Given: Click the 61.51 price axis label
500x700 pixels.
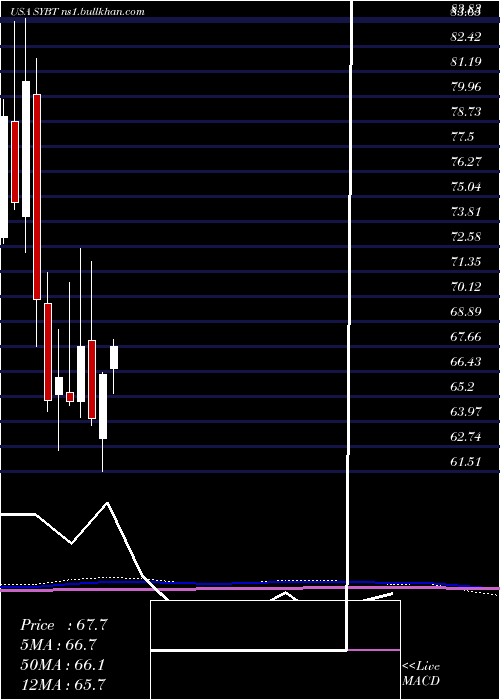Looking at the screenshot, I should 466,462.
